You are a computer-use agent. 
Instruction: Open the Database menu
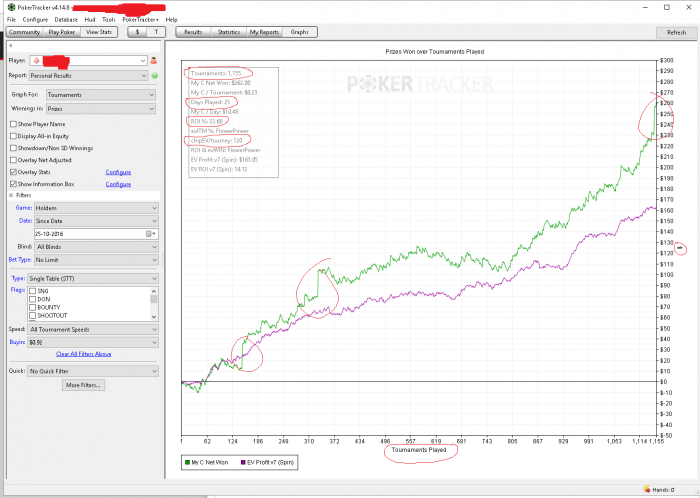point(66,20)
